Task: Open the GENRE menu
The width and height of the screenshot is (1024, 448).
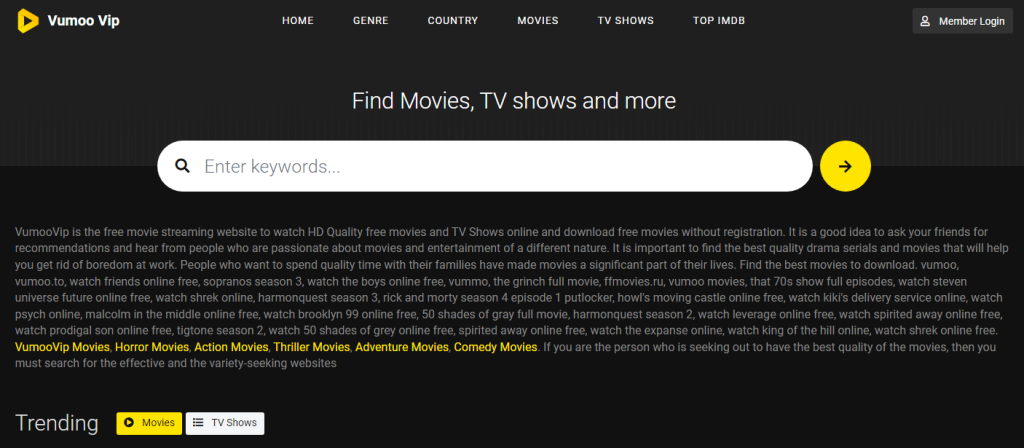Action: 371,21
